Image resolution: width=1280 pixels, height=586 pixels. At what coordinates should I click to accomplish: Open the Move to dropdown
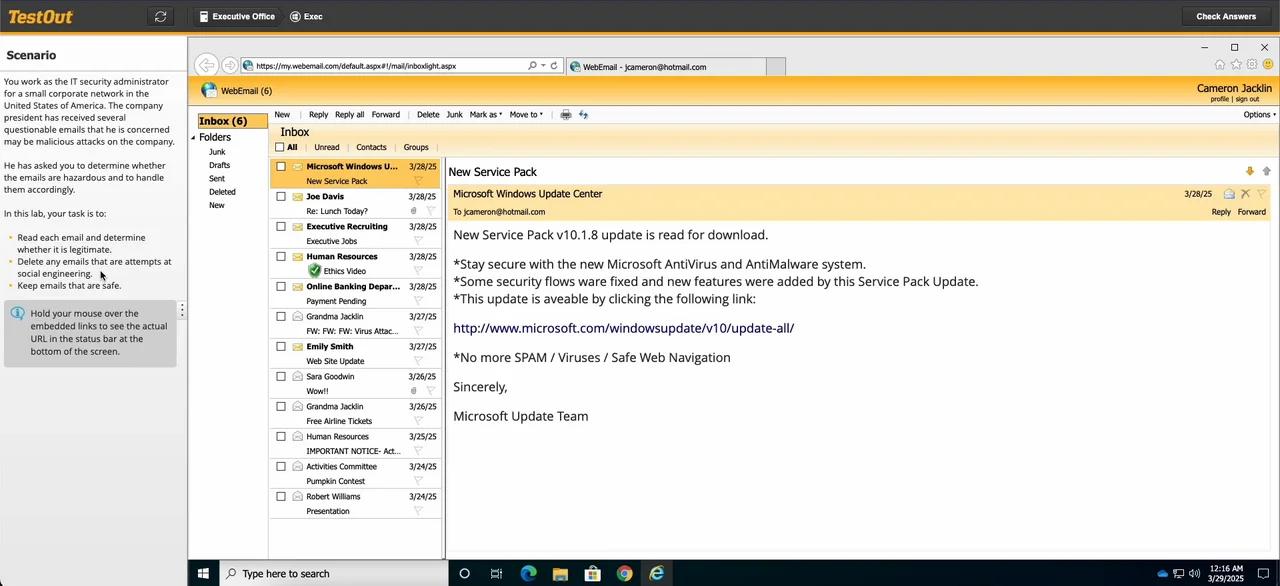pos(525,114)
